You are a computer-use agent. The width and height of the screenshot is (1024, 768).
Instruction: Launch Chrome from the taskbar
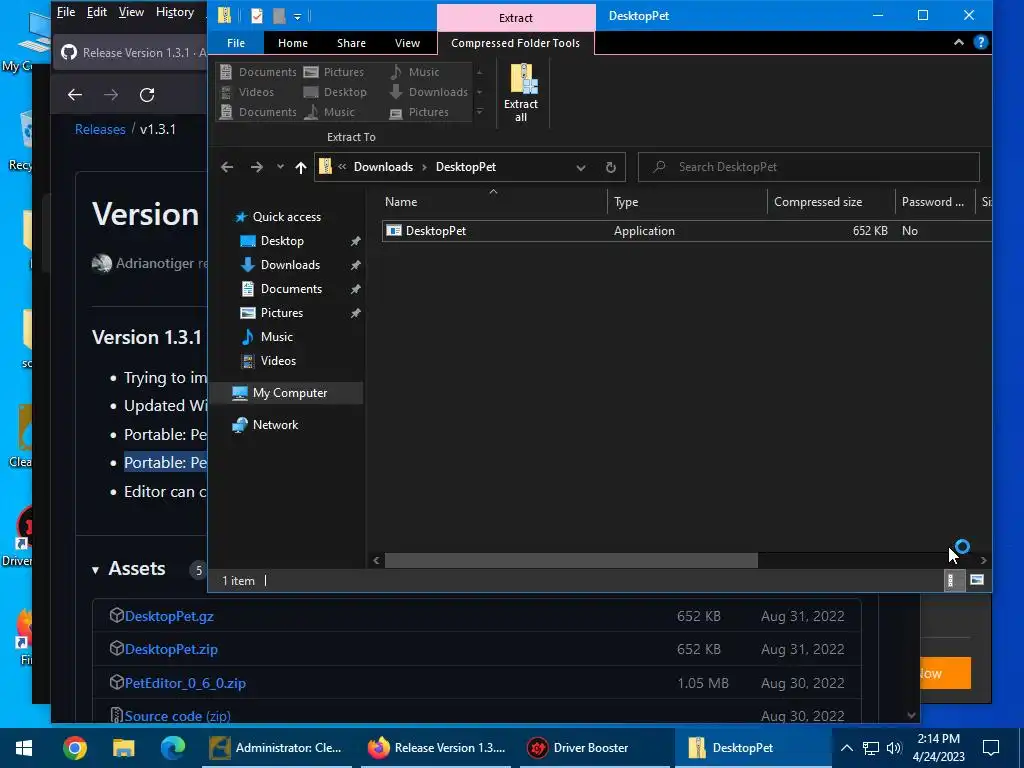coord(74,748)
